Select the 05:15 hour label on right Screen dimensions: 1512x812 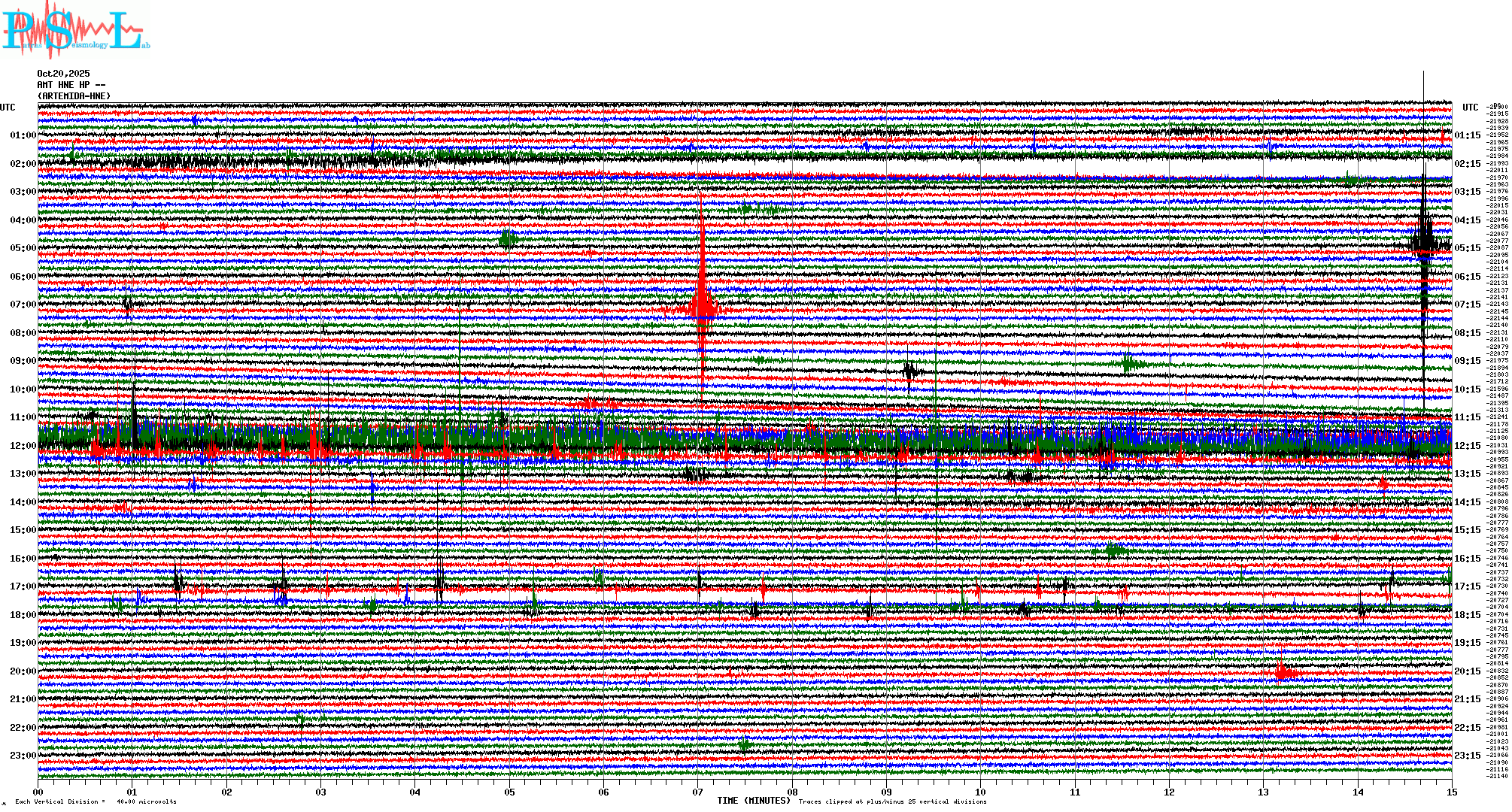(1467, 248)
